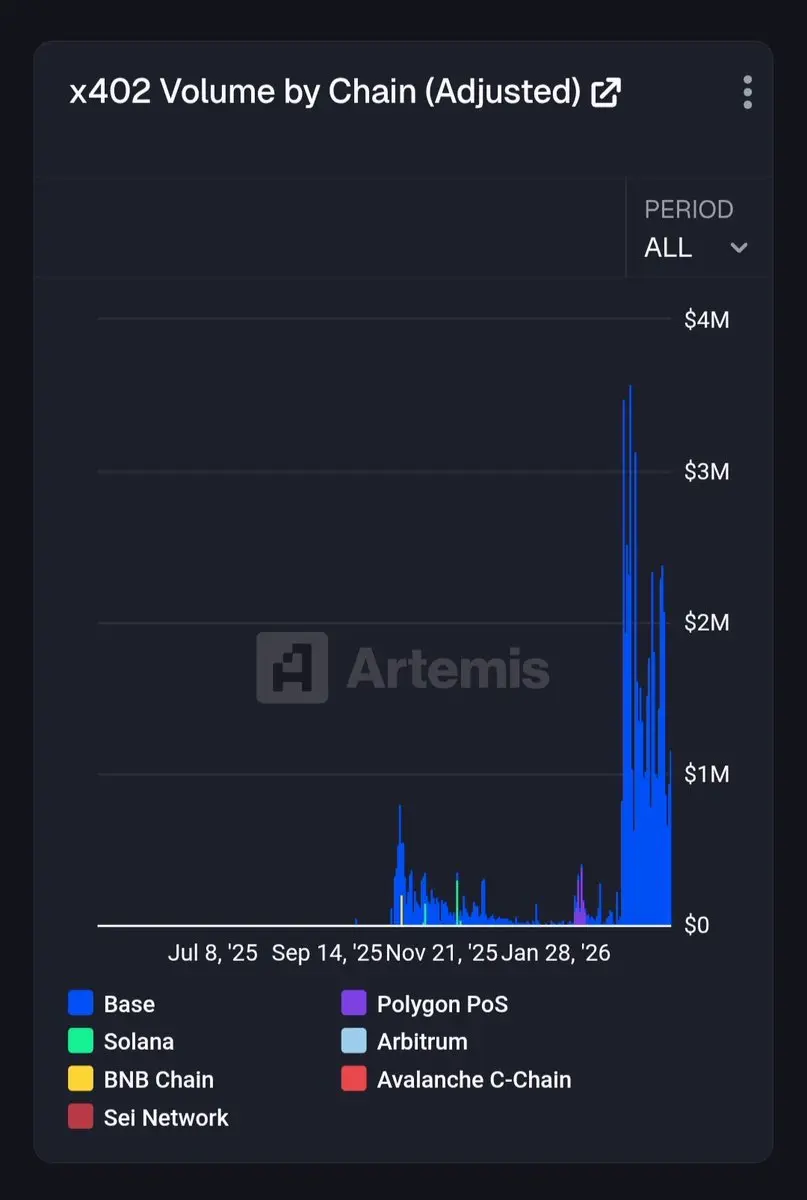807x1200 pixels.
Task: Click the $2M y-axis label
Action: (707, 622)
